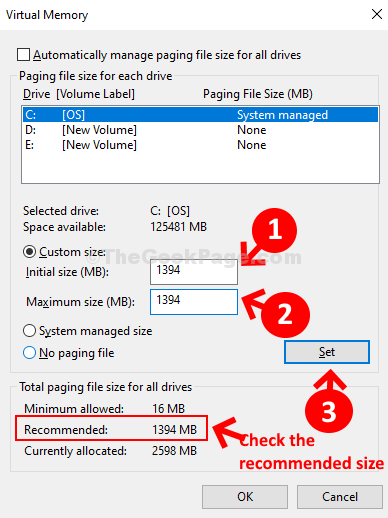The height and width of the screenshot is (518, 388).
Task: Click the Initial size (MB) field
Action: [194, 272]
